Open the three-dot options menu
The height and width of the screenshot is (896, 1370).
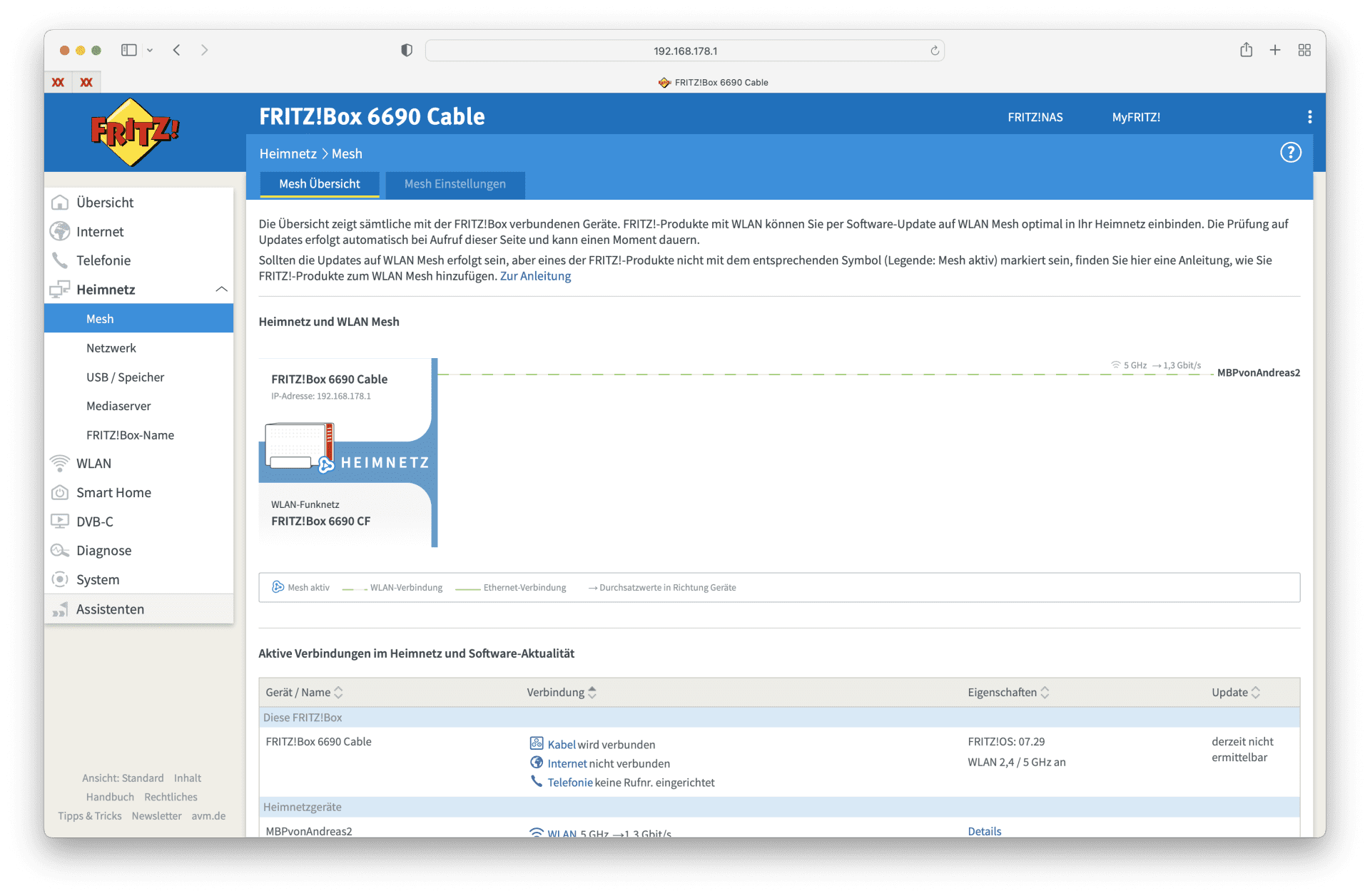[1309, 117]
